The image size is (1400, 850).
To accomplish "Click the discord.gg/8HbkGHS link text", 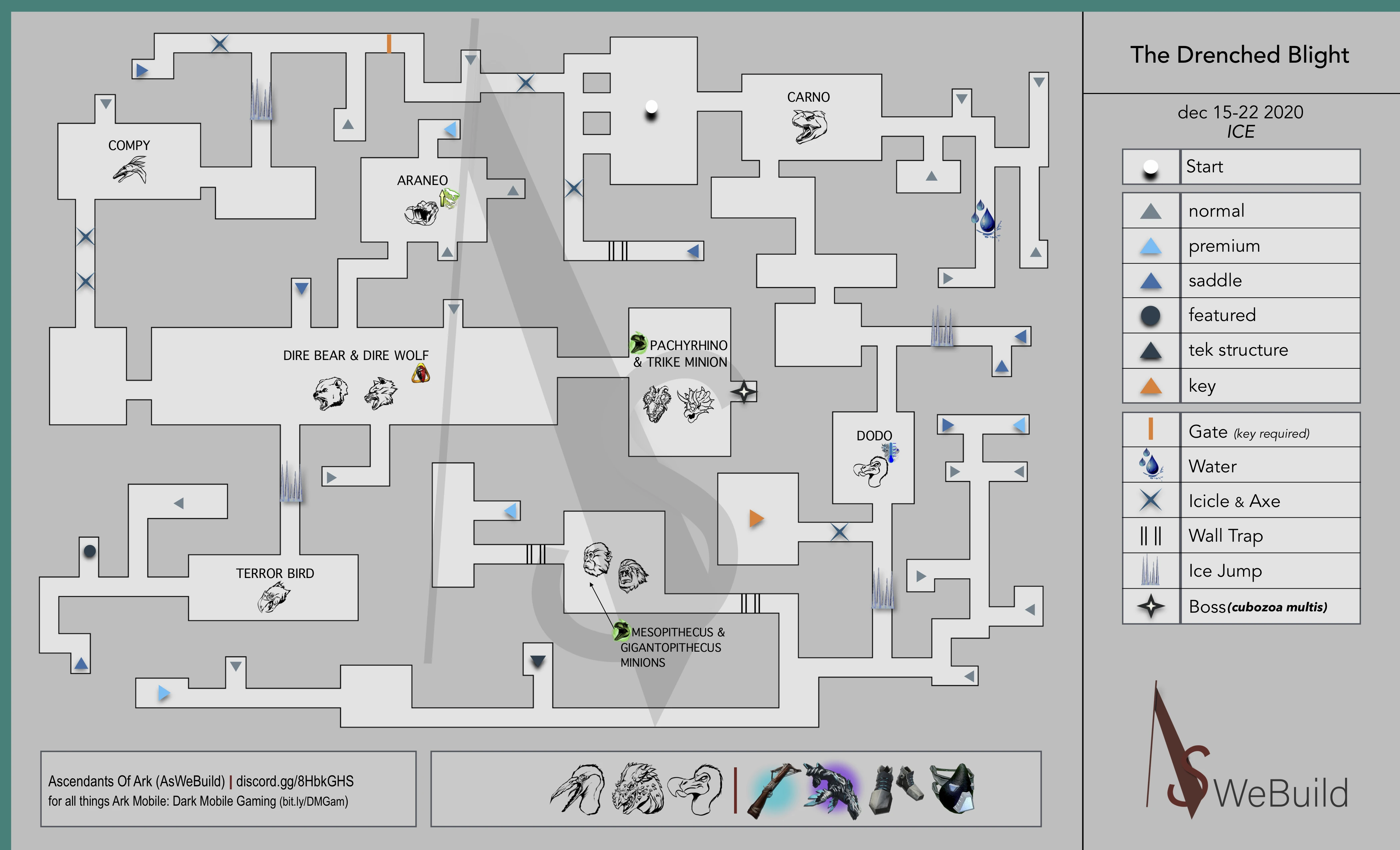I will point(295,781).
